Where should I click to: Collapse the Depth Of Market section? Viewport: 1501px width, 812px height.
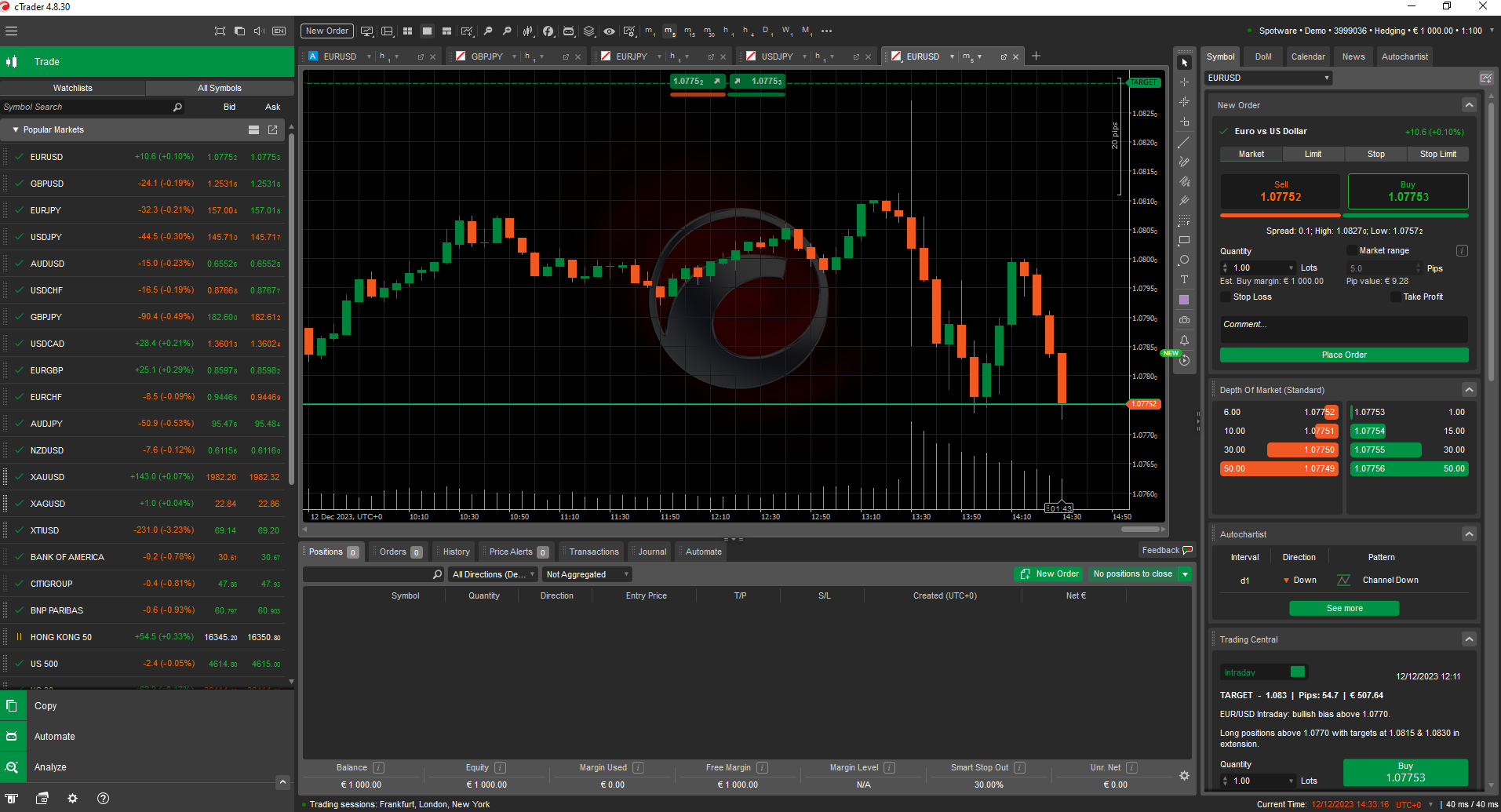pyautogui.click(x=1469, y=390)
